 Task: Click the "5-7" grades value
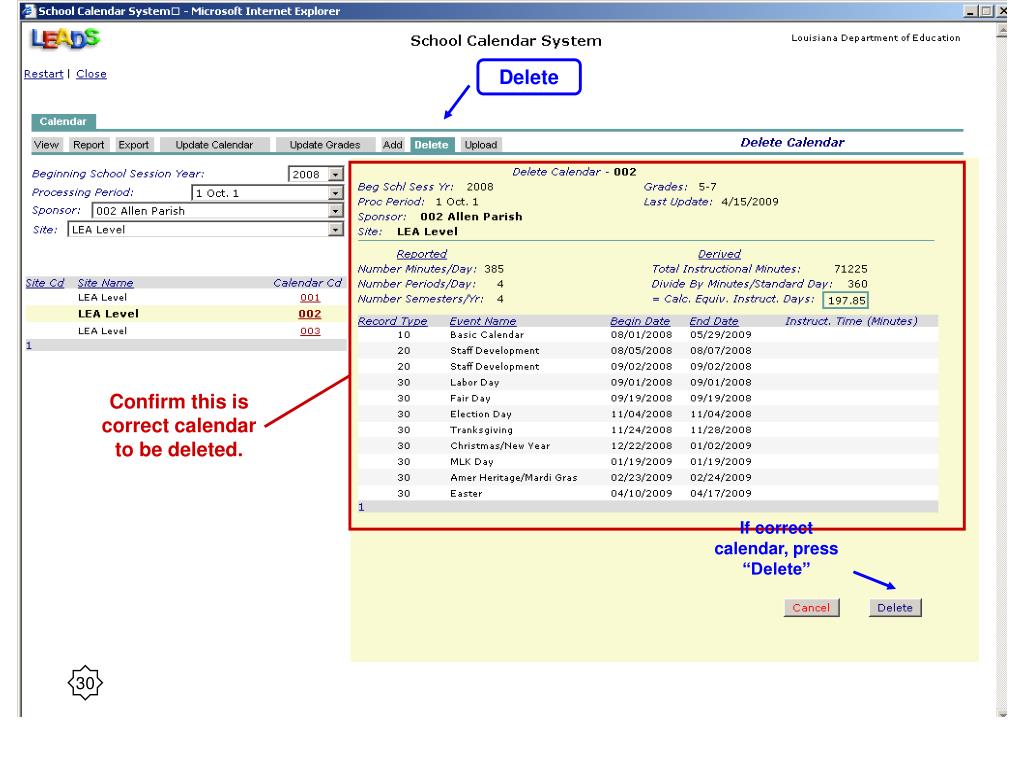pos(707,187)
